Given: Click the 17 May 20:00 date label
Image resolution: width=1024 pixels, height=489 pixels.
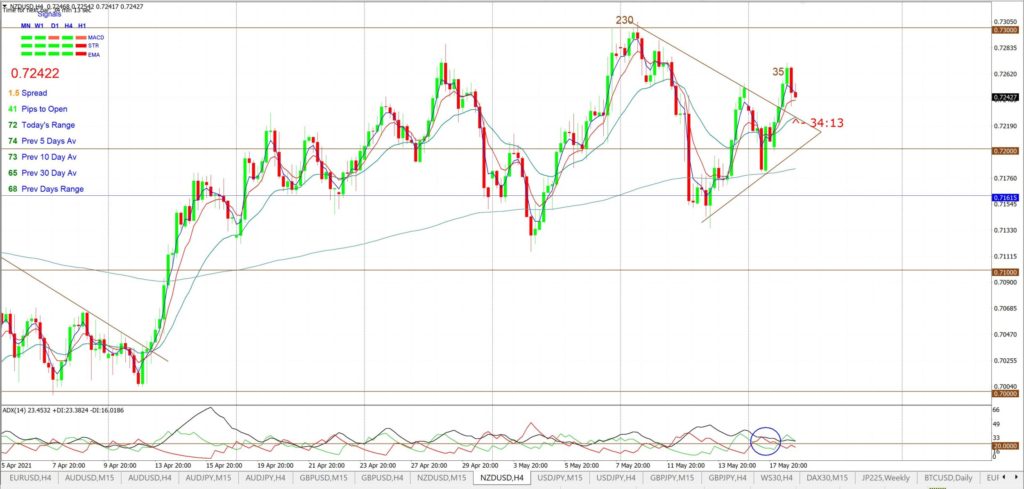Looking at the screenshot, I should [790, 465].
